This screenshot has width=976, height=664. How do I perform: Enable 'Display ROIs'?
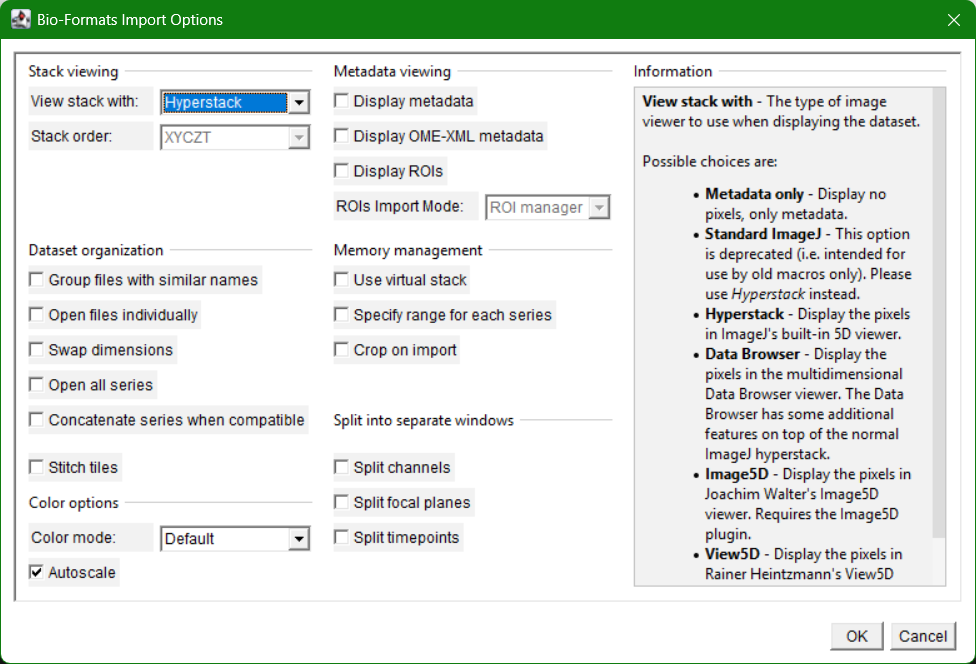pyautogui.click(x=340, y=171)
